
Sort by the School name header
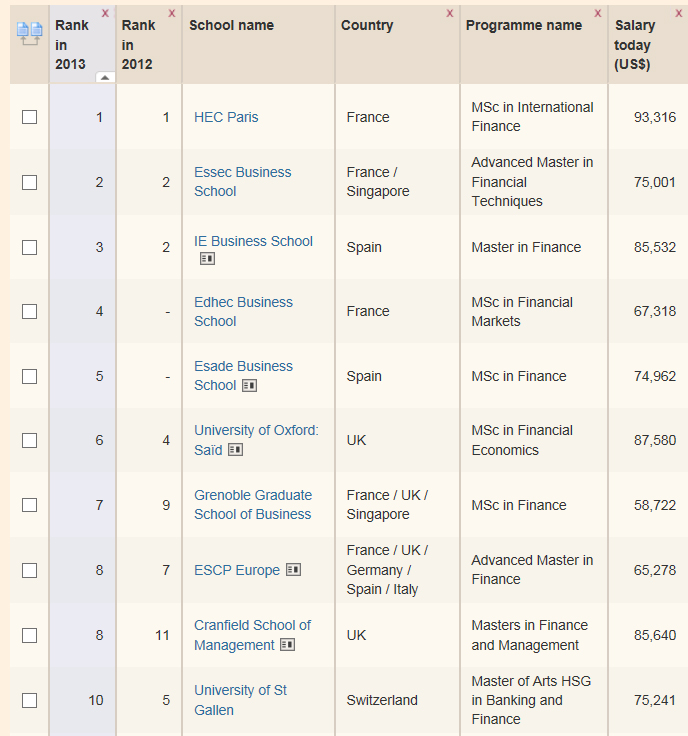click(x=231, y=25)
